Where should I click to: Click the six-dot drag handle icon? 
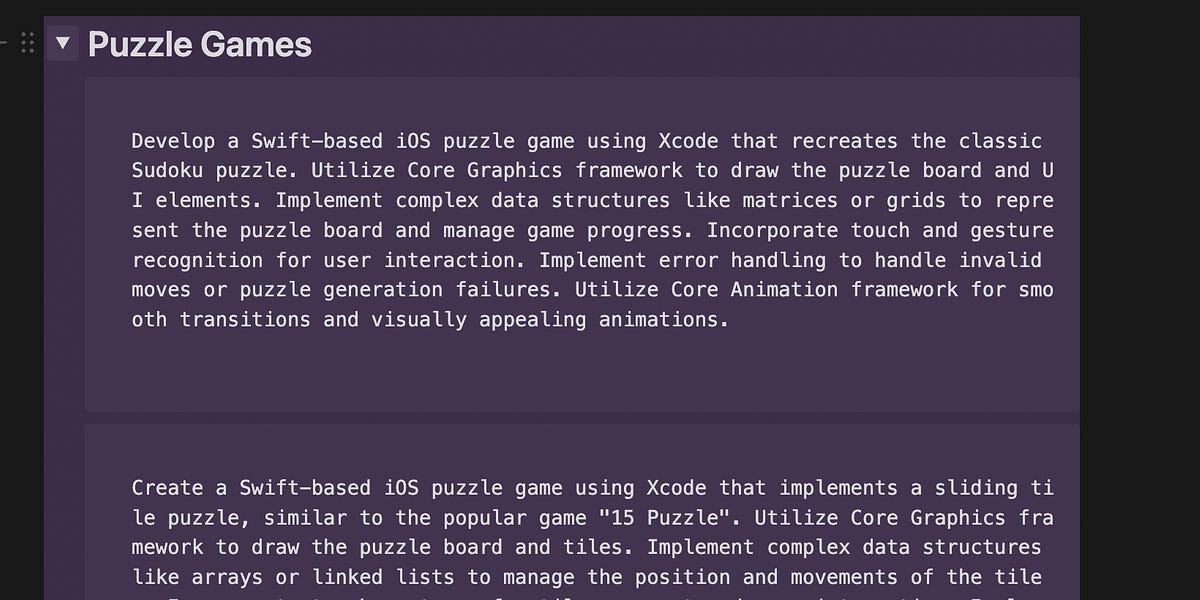click(x=27, y=44)
